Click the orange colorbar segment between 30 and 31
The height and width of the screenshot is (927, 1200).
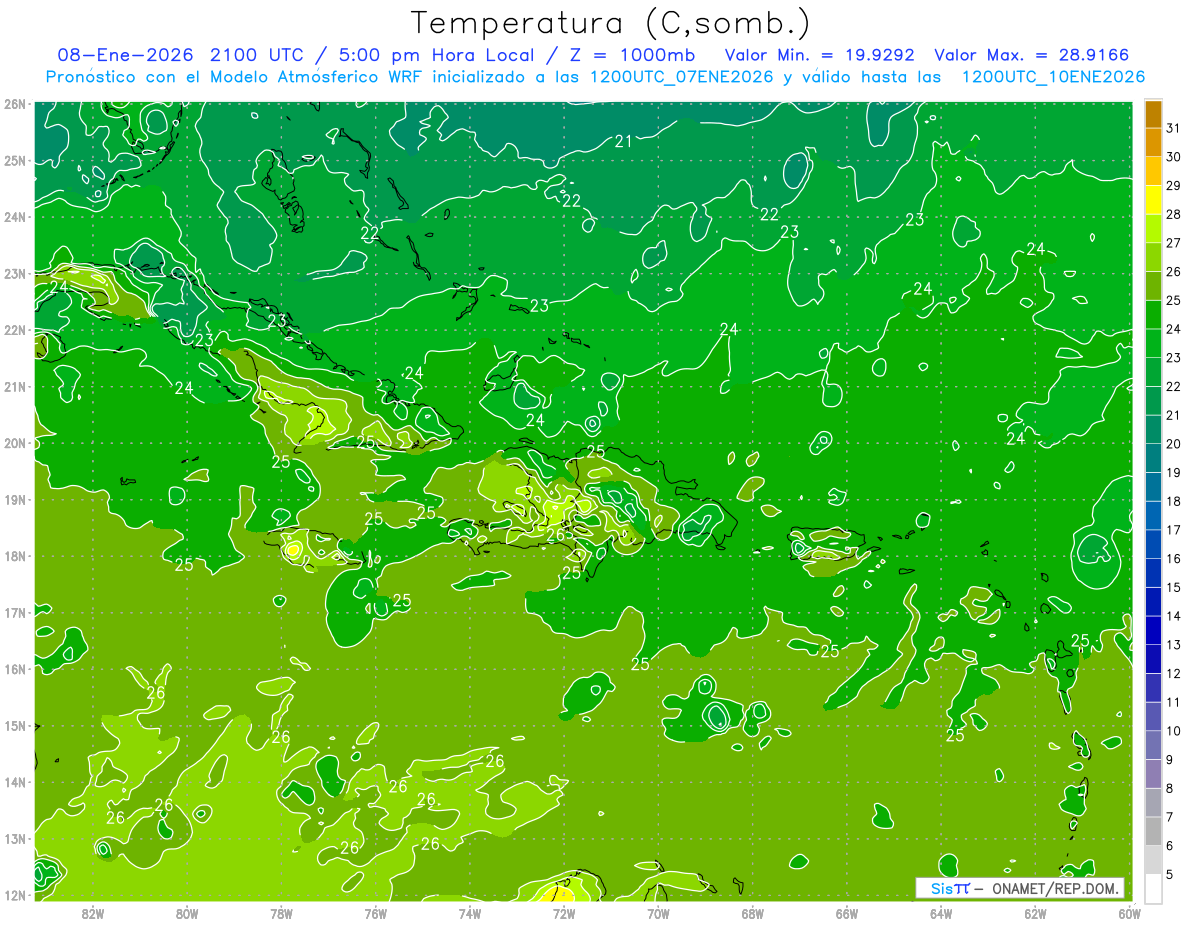pyautogui.click(x=1153, y=143)
